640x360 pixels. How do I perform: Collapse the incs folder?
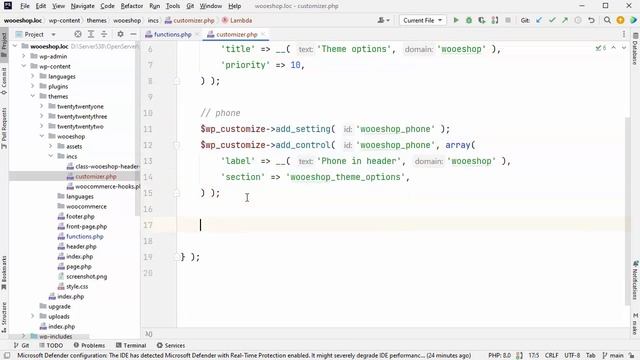51,156
